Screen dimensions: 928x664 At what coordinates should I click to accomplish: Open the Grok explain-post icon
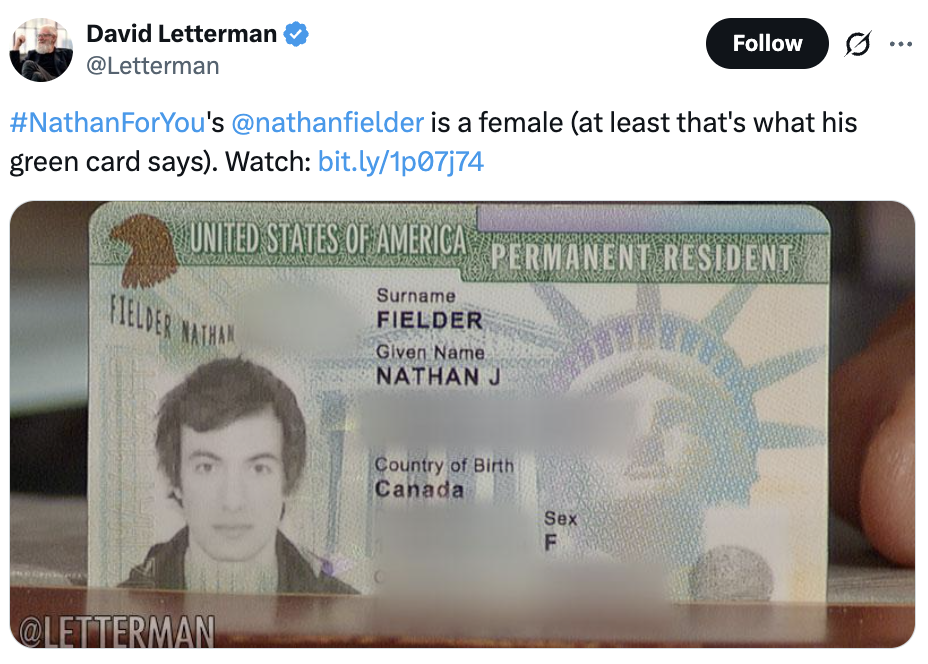(x=858, y=44)
